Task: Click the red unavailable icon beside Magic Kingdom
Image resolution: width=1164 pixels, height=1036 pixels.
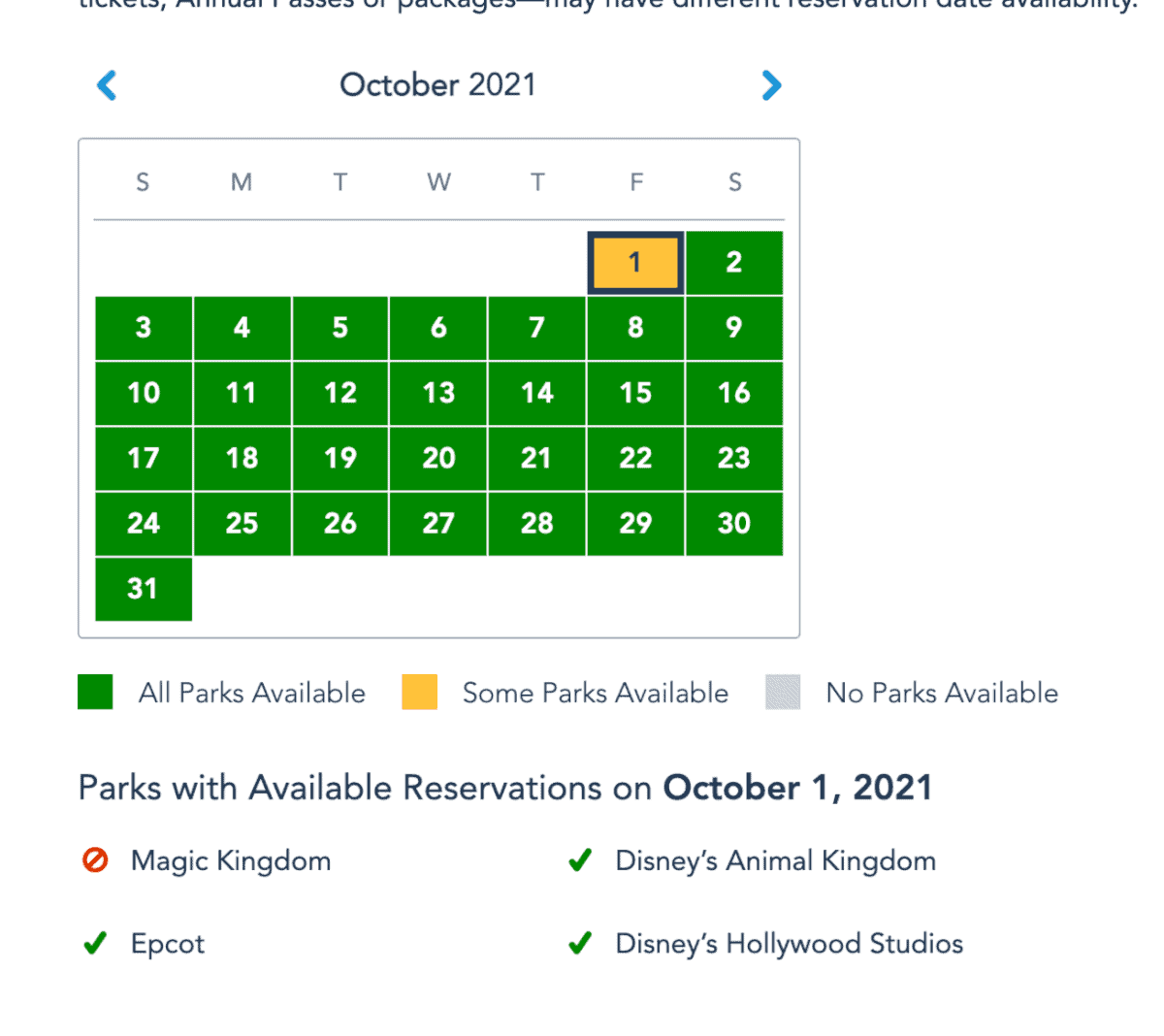Action: [95, 860]
